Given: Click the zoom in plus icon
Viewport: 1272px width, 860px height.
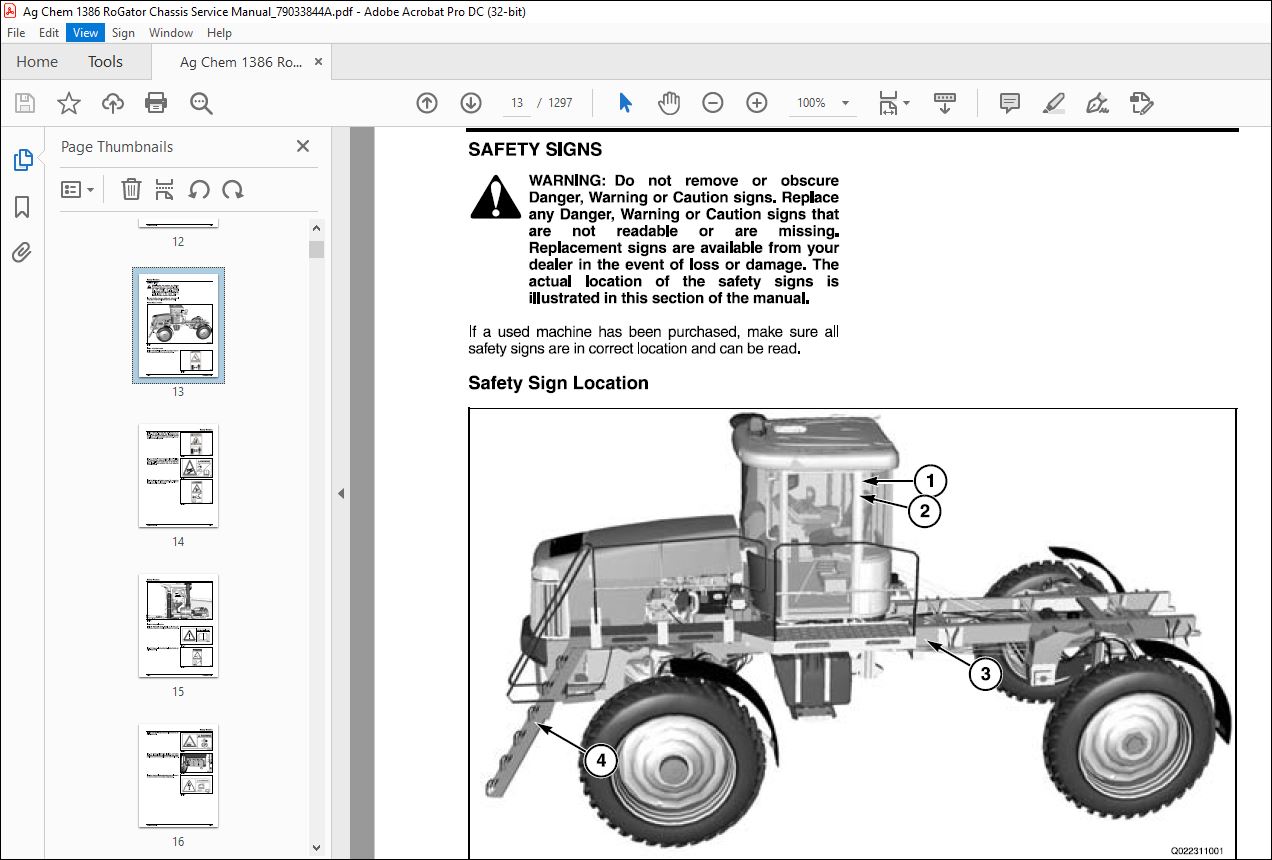Looking at the screenshot, I should [x=757, y=103].
